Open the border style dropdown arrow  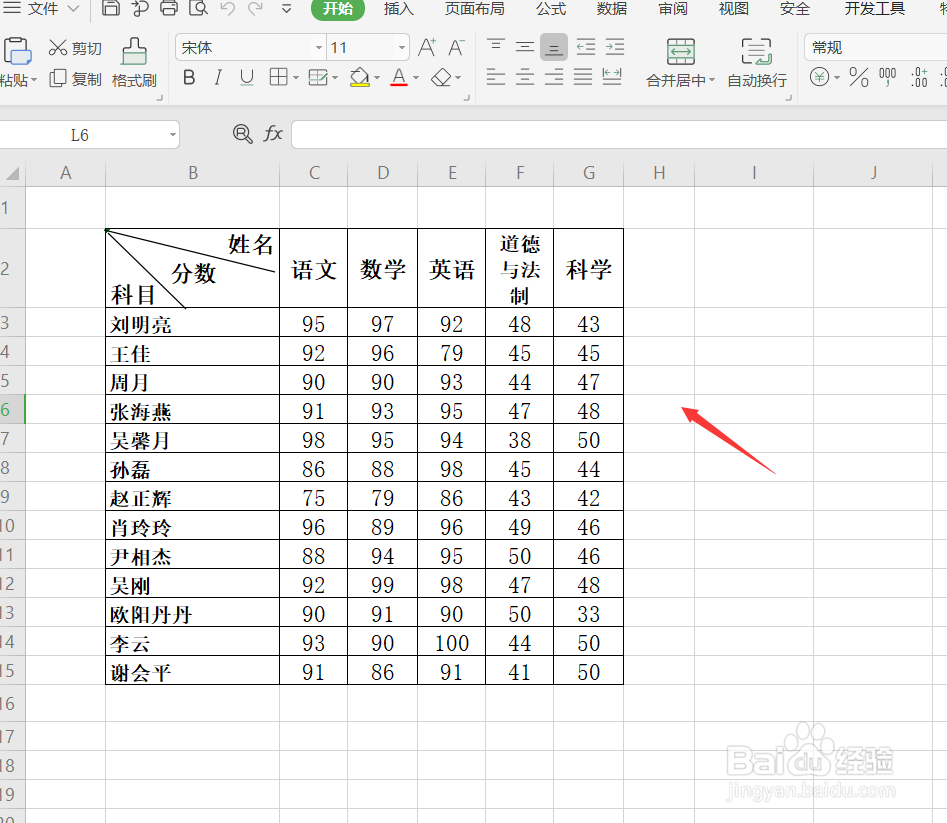click(295, 77)
